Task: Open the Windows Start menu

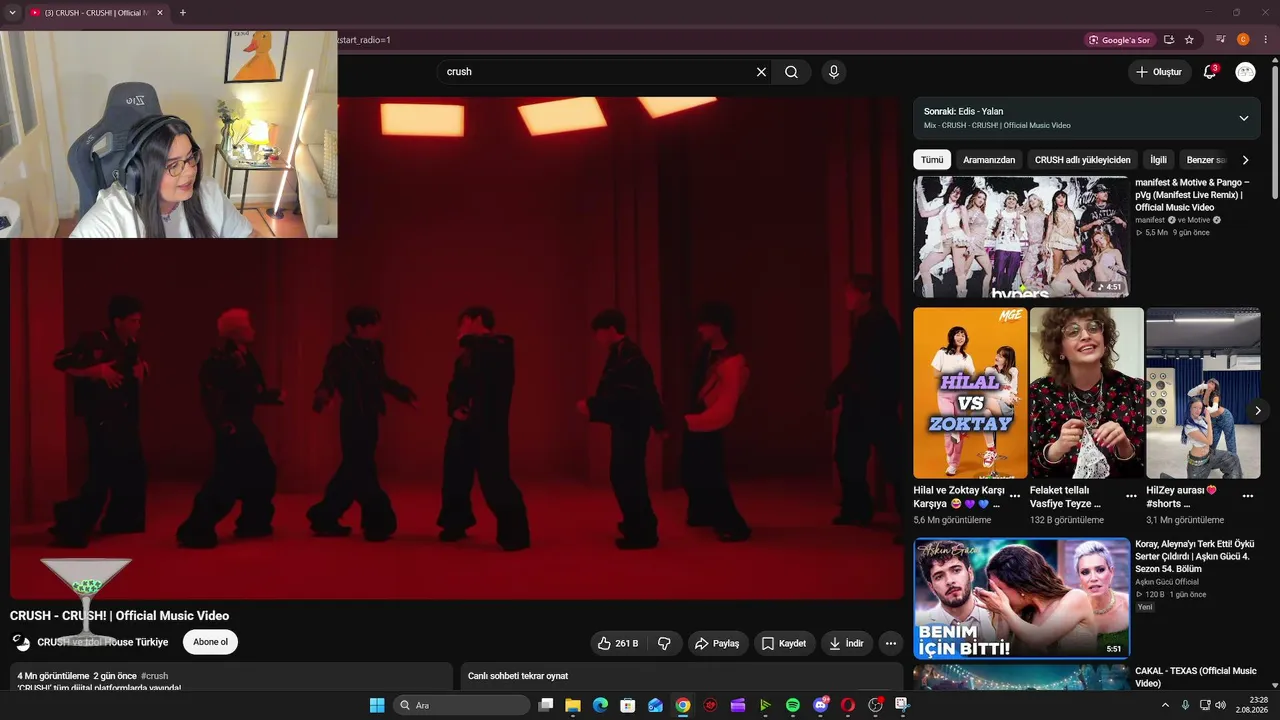Action: pyautogui.click(x=377, y=705)
